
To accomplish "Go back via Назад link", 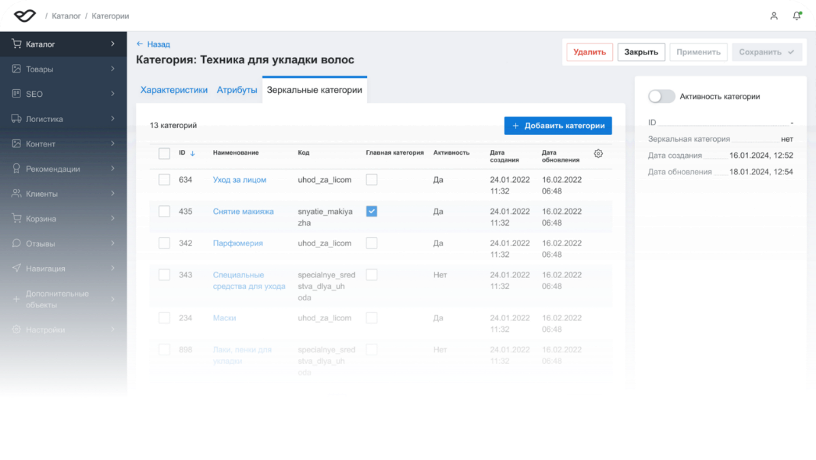I will click(158, 44).
